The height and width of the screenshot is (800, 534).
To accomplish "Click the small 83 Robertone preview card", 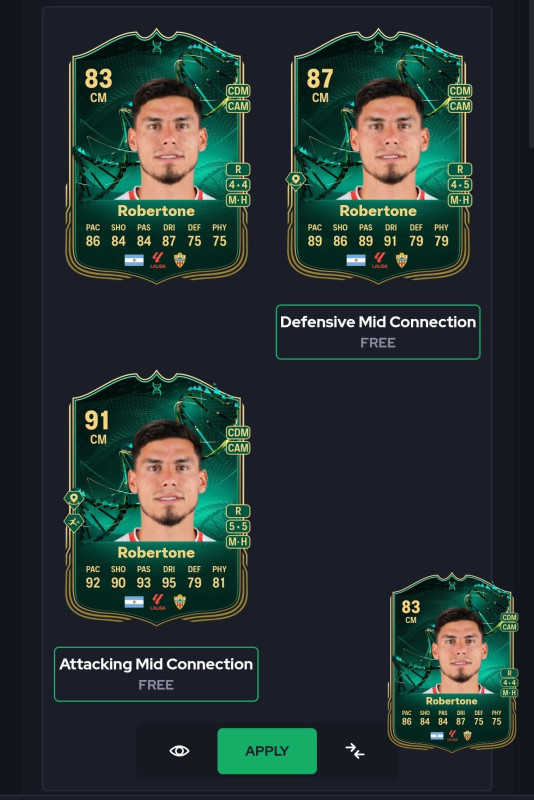I will click(x=452, y=662).
